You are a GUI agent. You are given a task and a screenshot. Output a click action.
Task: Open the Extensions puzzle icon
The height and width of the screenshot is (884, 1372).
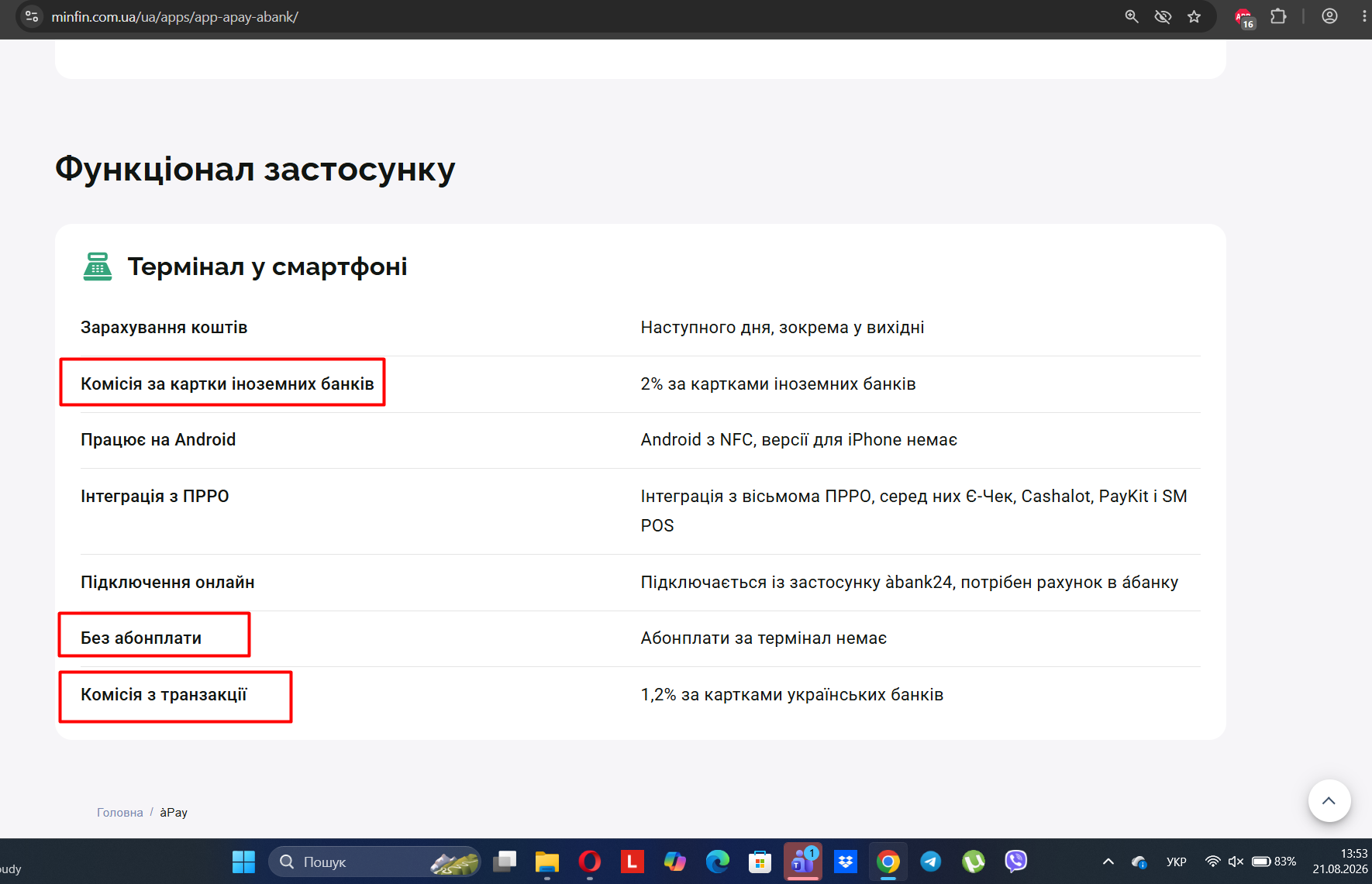coord(1278,16)
